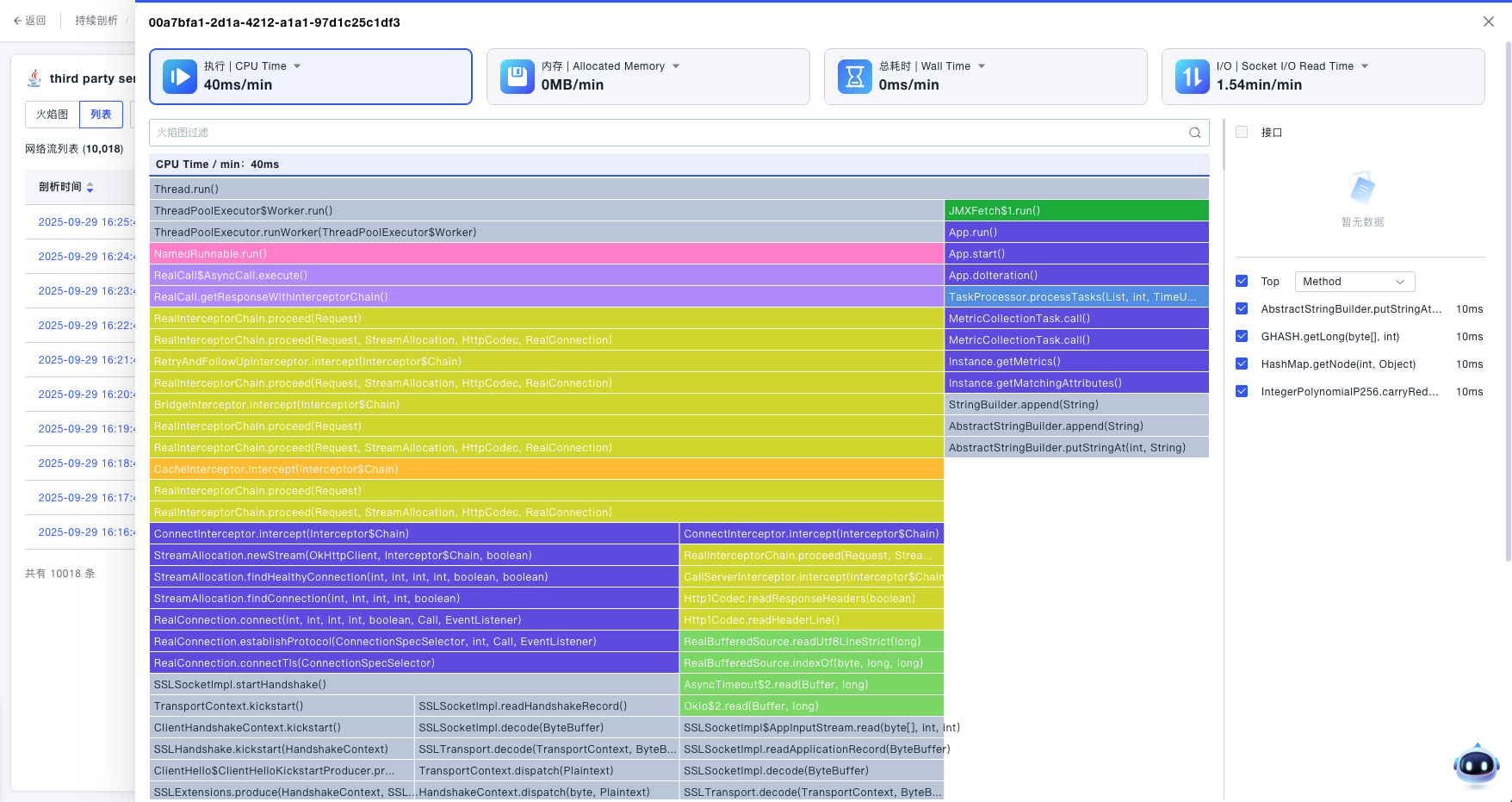The width and height of the screenshot is (1512, 802).
Task: Go back using the 返回 button
Action: (30, 21)
